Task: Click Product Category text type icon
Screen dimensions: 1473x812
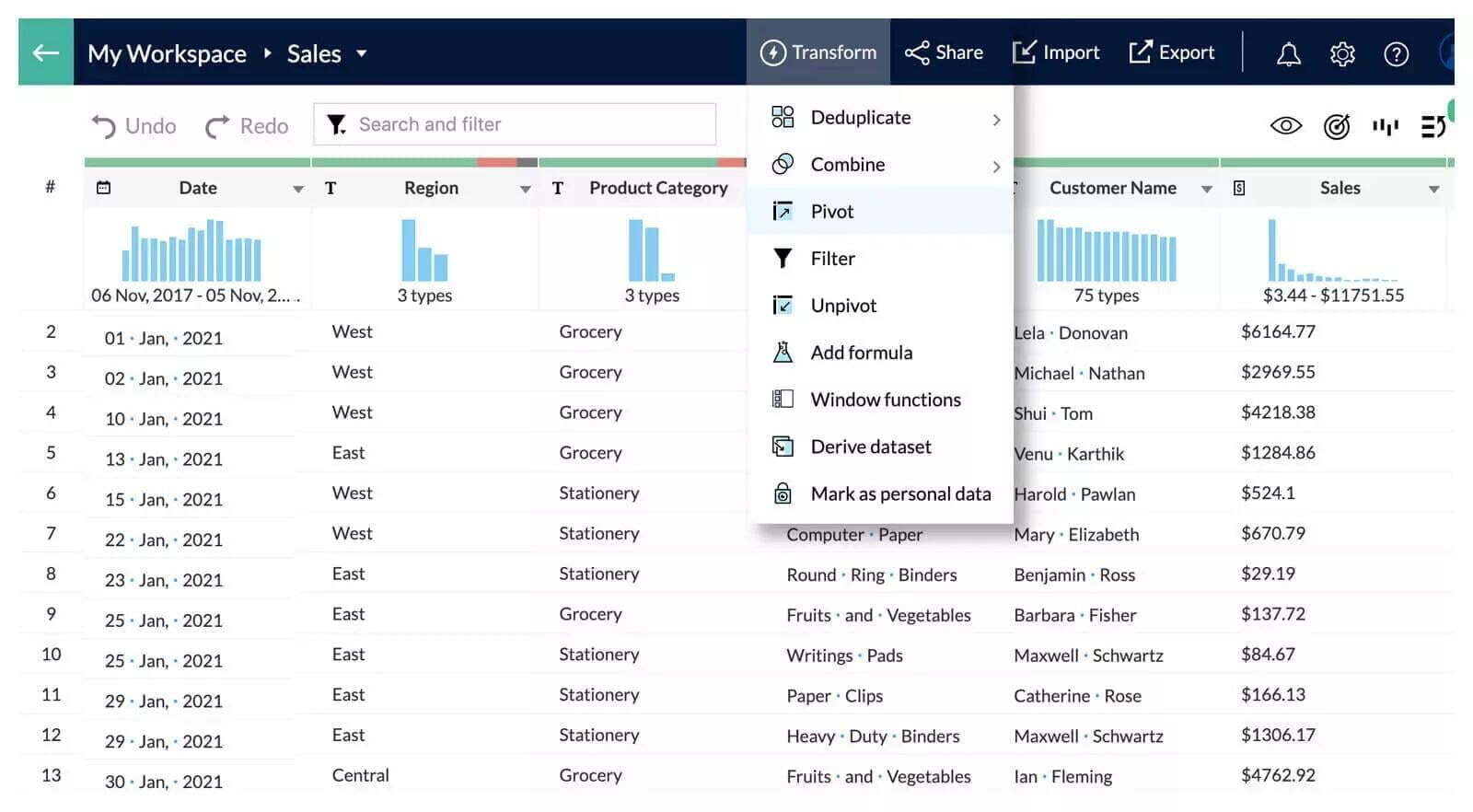Action: (558, 189)
